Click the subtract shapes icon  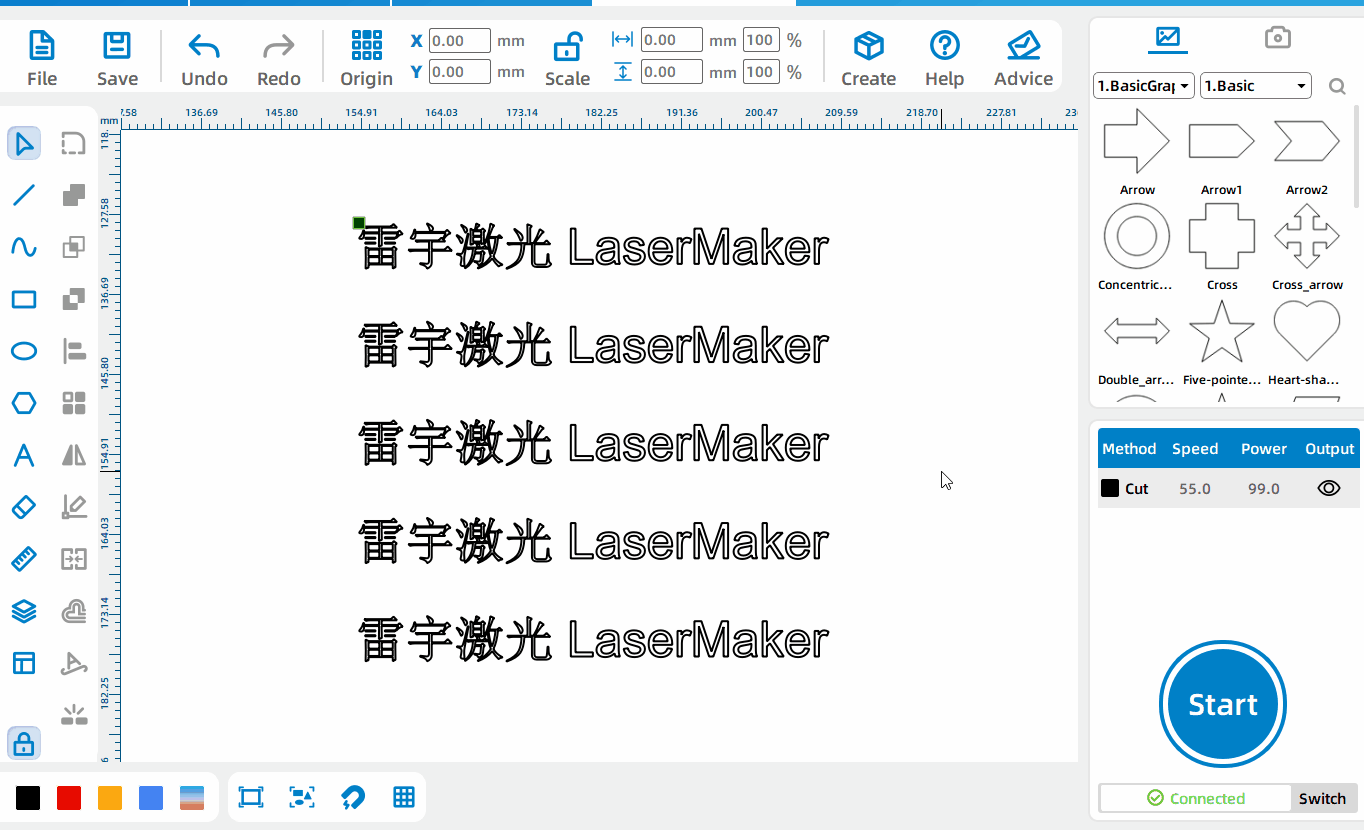(73, 299)
